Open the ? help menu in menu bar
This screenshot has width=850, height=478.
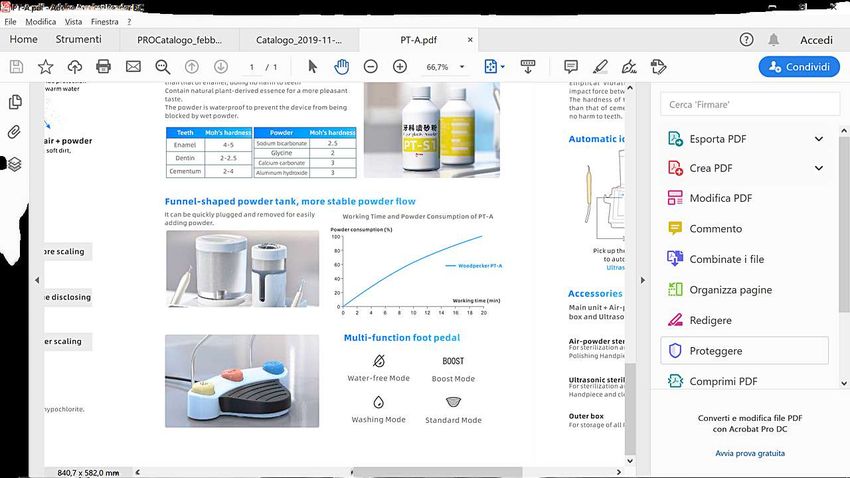[x=129, y=22]
